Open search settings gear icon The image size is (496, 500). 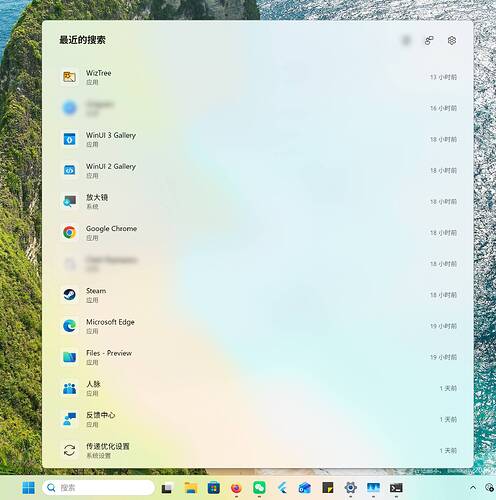click(452, 41)
